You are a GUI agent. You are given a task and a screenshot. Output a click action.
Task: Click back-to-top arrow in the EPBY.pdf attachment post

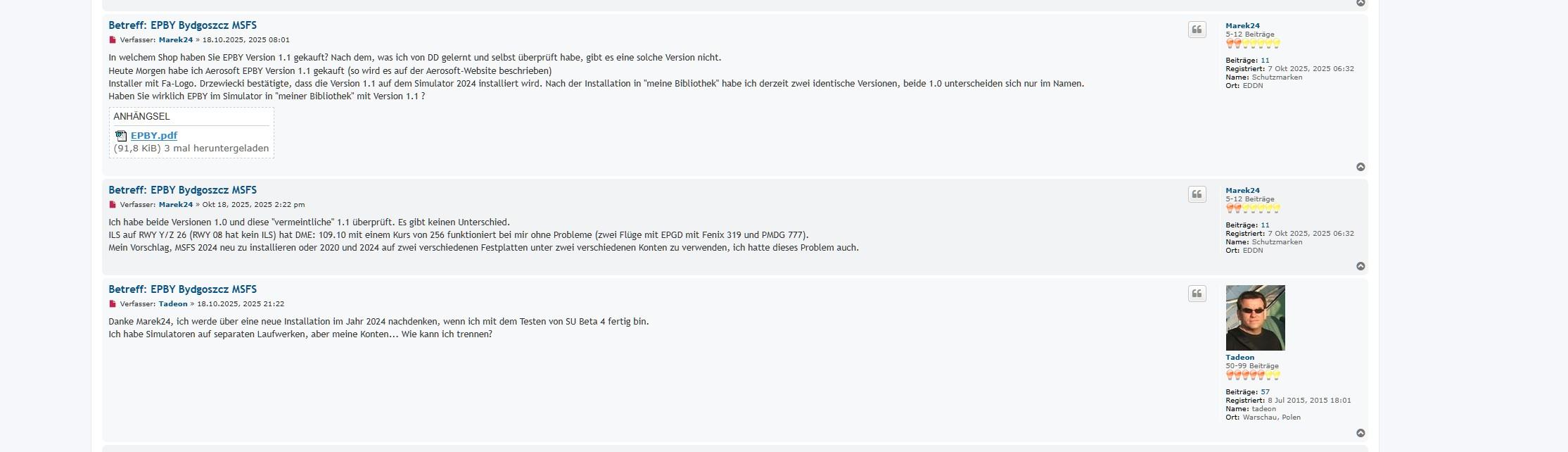[x=1360, y=167]
